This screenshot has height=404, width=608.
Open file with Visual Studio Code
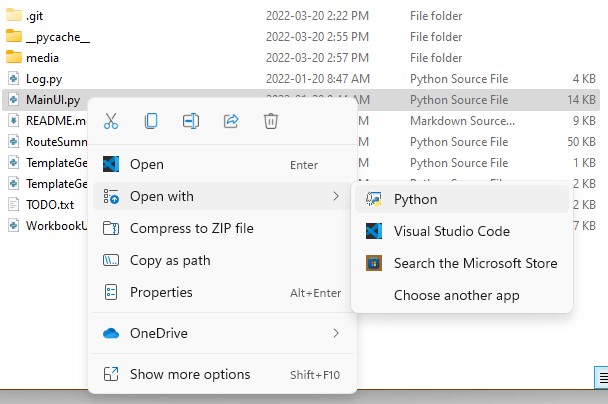click(451, 231)
